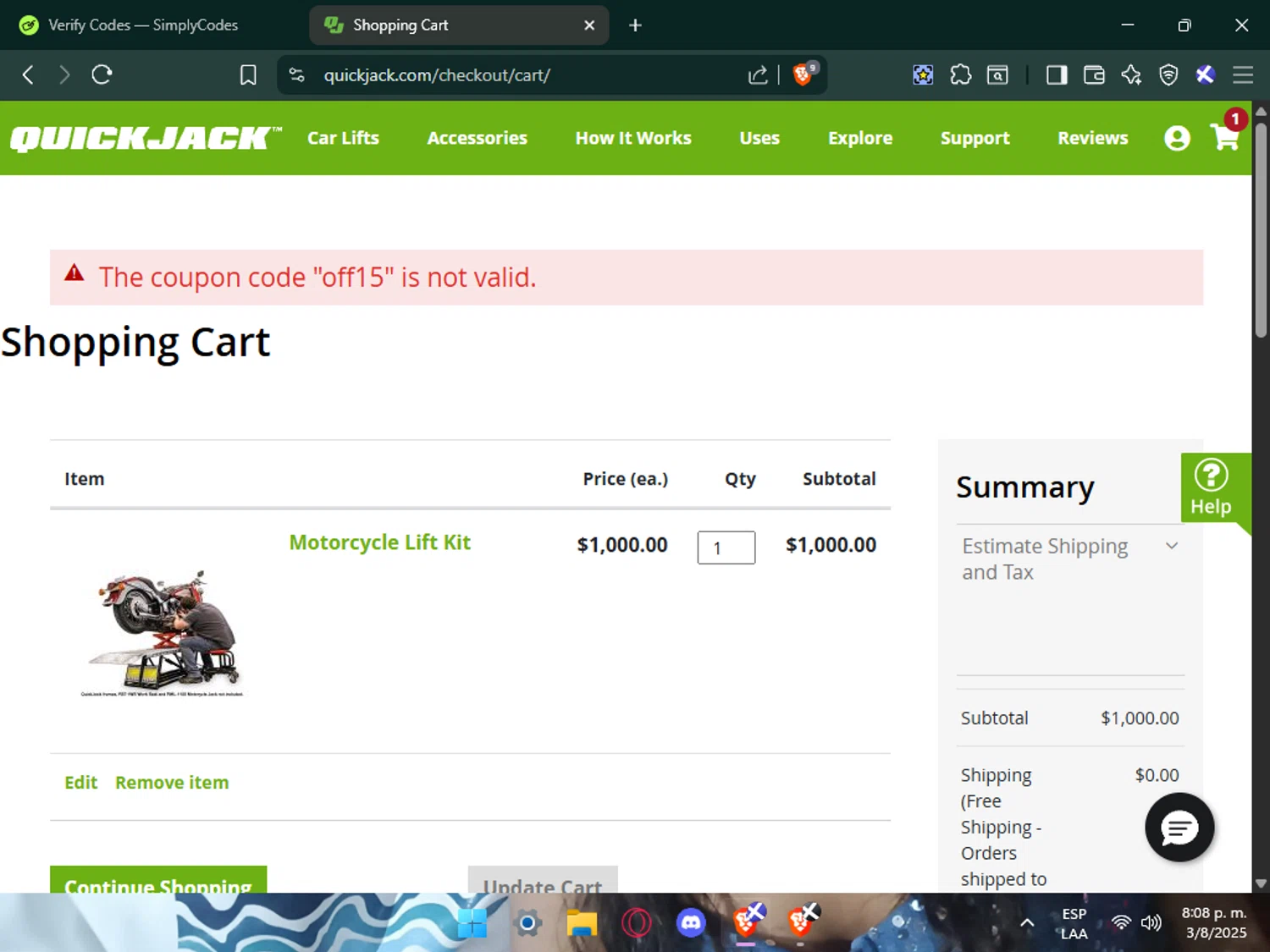Open the live chat bubble
This screenshot has width=1270, height=952.
[1179, 827]
